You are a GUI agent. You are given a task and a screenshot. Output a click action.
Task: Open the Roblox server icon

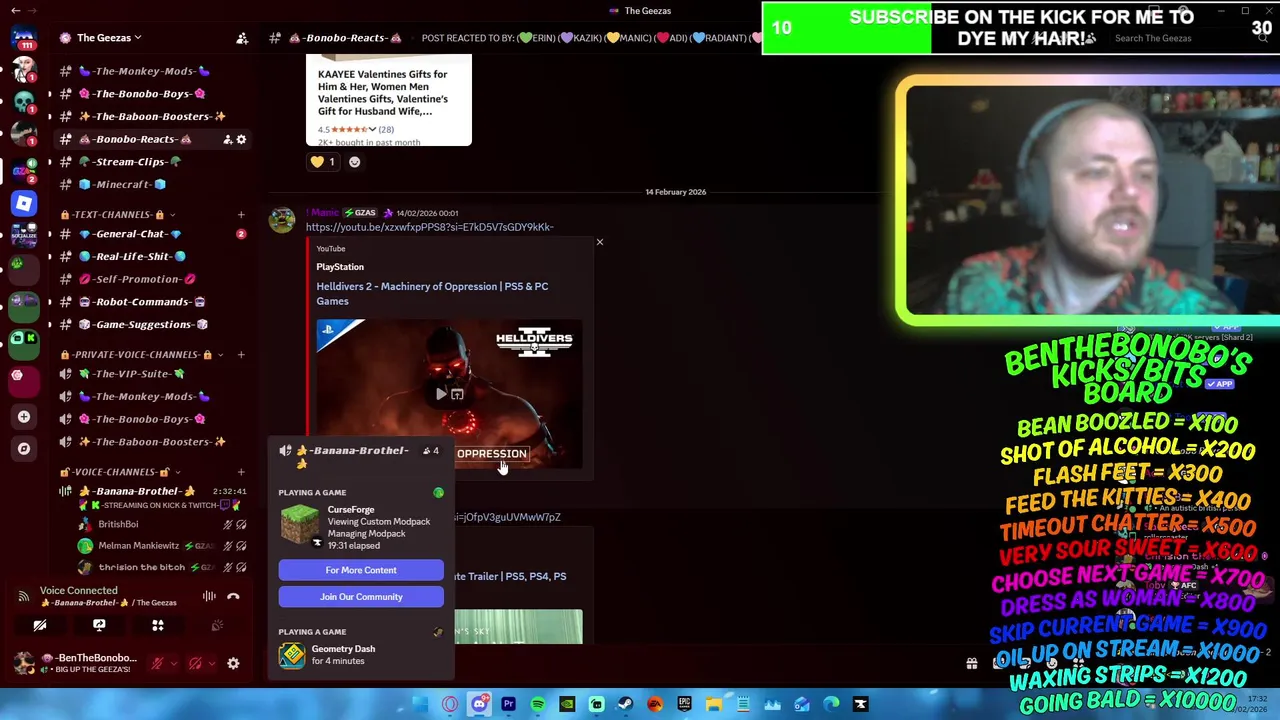click(x=24, y=204)
